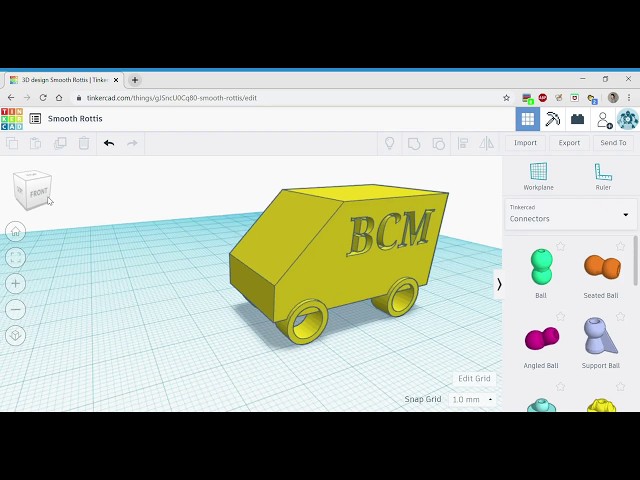Open a new browser tab
The height and width of the screenshot is (480, 640).
135,80
